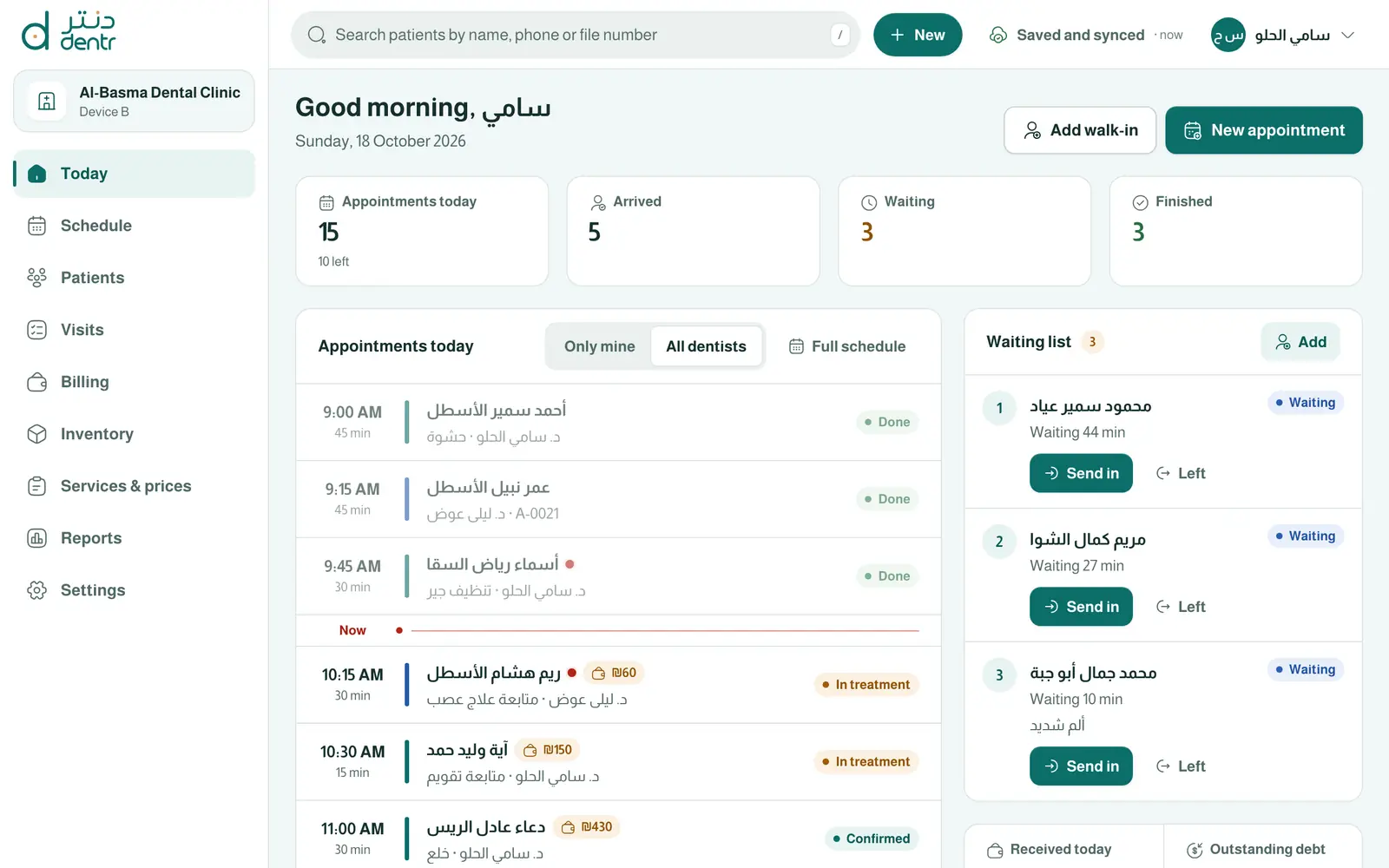Click the Confirmed status on 11:00 AM appointment
This screenshot has width=1389, height=868.
pos(872,838)
